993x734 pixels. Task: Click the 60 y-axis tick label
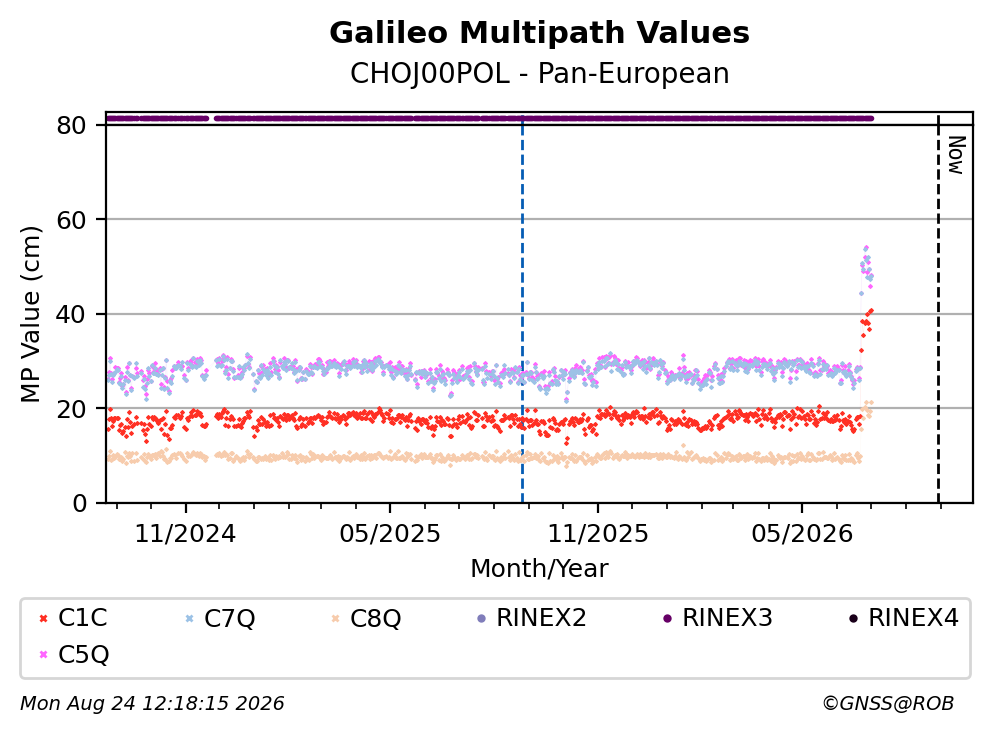click(71, 220)
